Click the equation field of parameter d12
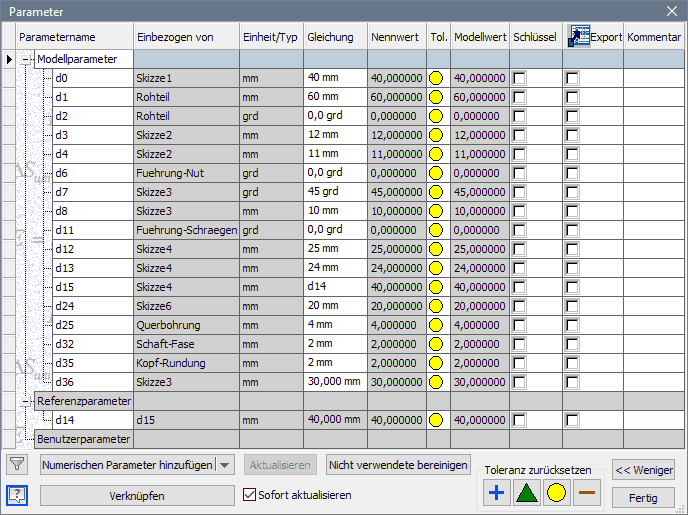The height and width of the screenshot is (515, 688). click(x=334, y=249)
